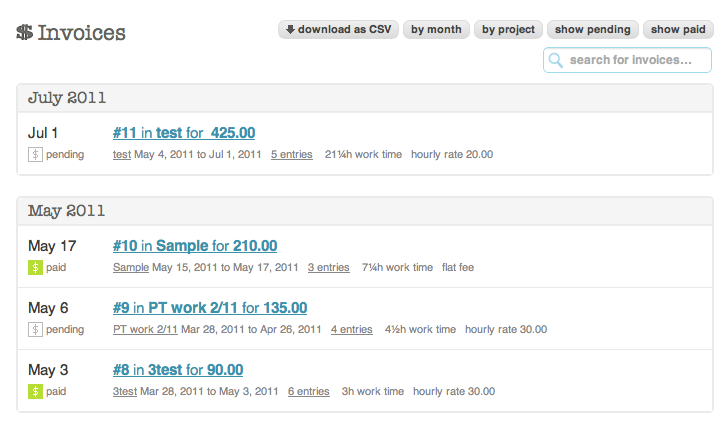This screenshot has width=726, height=421.
Task: Expand the 5 entries of invoice #11
Action: [291, 155]
